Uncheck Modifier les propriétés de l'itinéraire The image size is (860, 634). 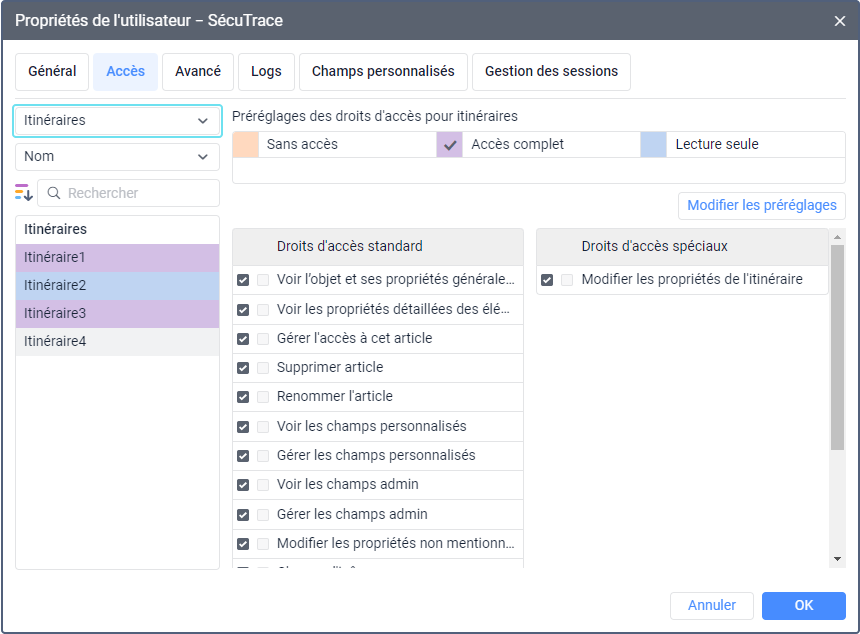click(x=547, y=280)
